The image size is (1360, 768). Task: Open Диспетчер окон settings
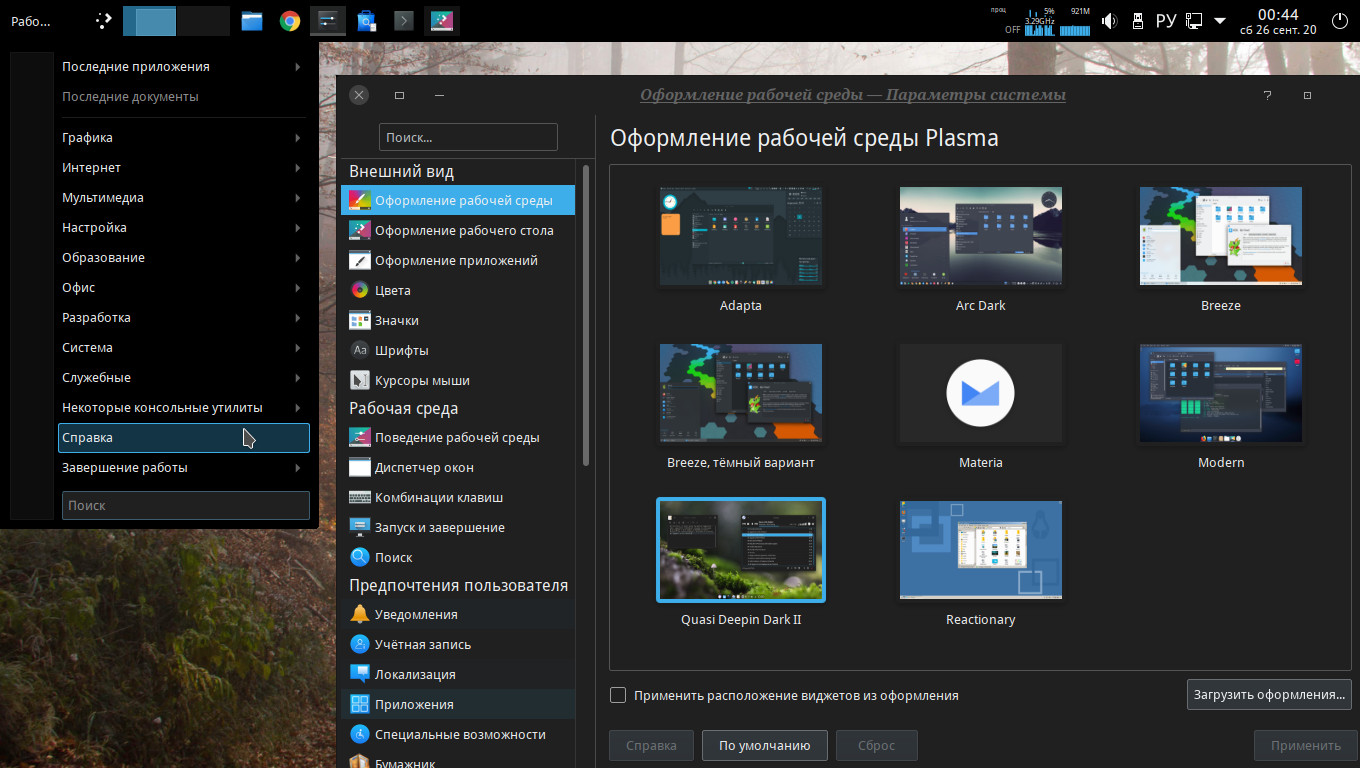(458, 467)
